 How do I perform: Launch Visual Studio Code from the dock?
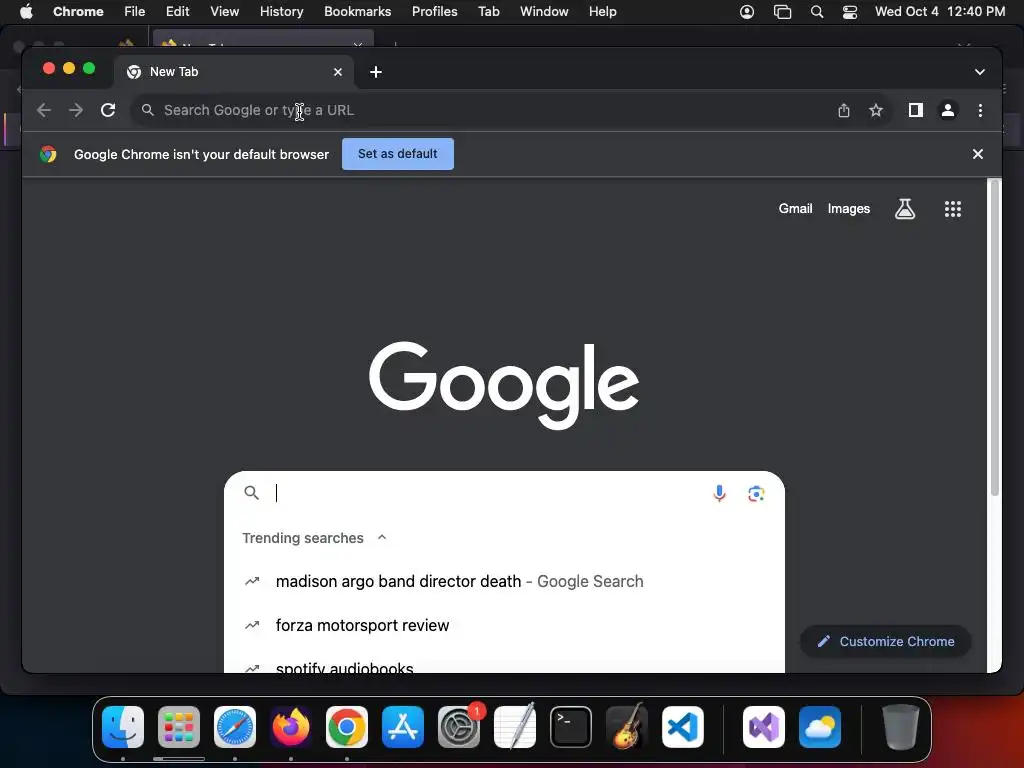683,727
